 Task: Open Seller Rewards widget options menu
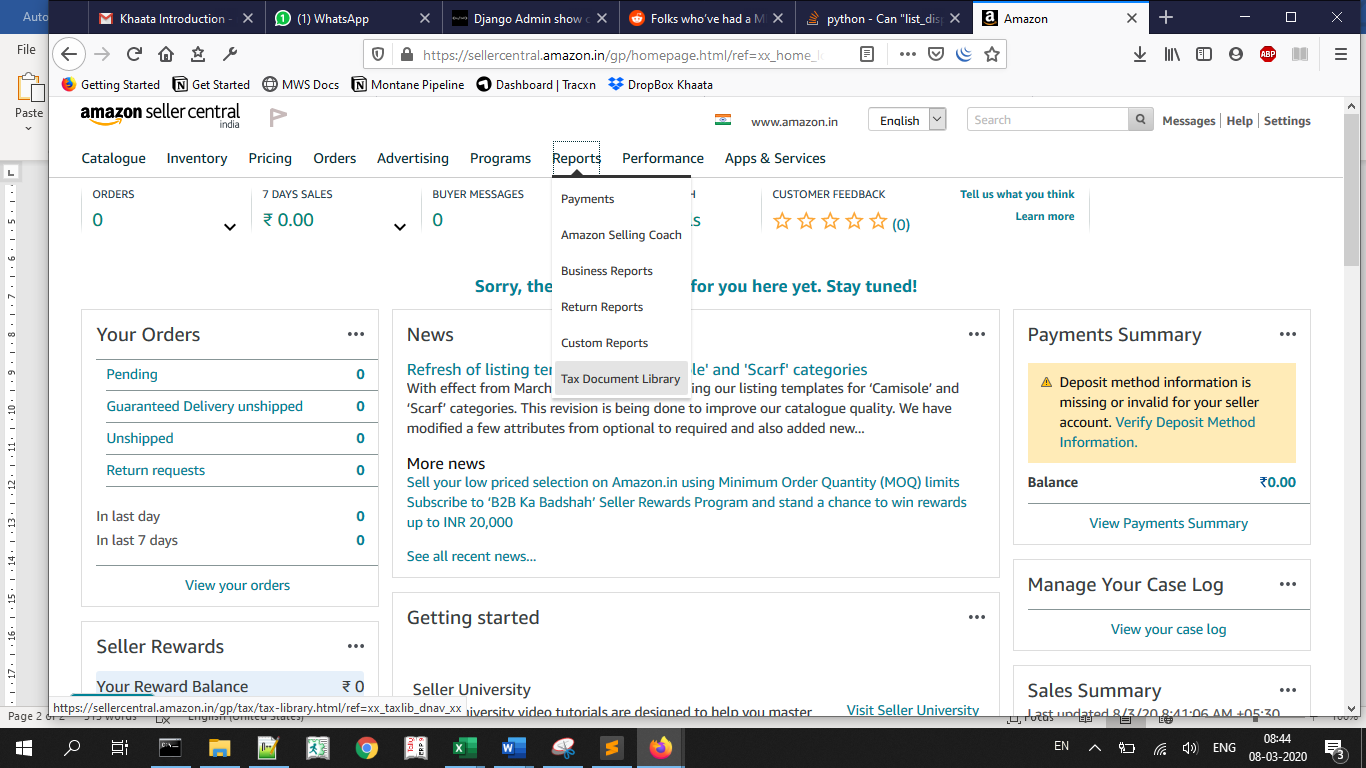point(356,647)
